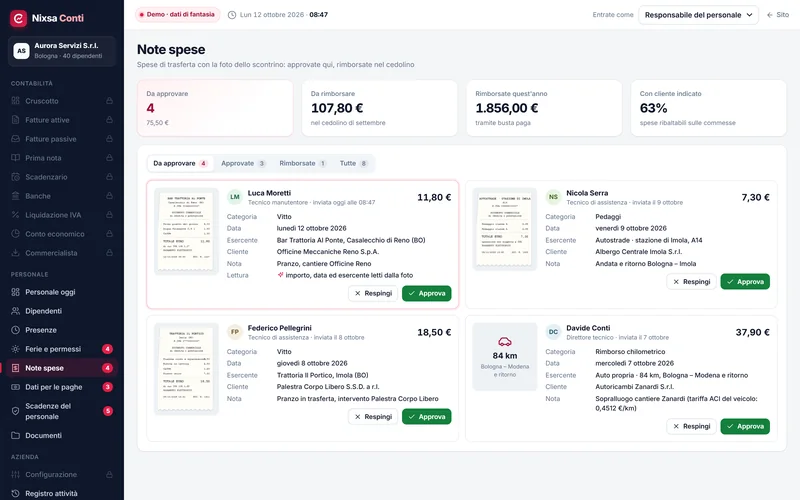Open Nicola Serra's receipt photo thumbnail

pyautogui.click(x=505, y=229)
